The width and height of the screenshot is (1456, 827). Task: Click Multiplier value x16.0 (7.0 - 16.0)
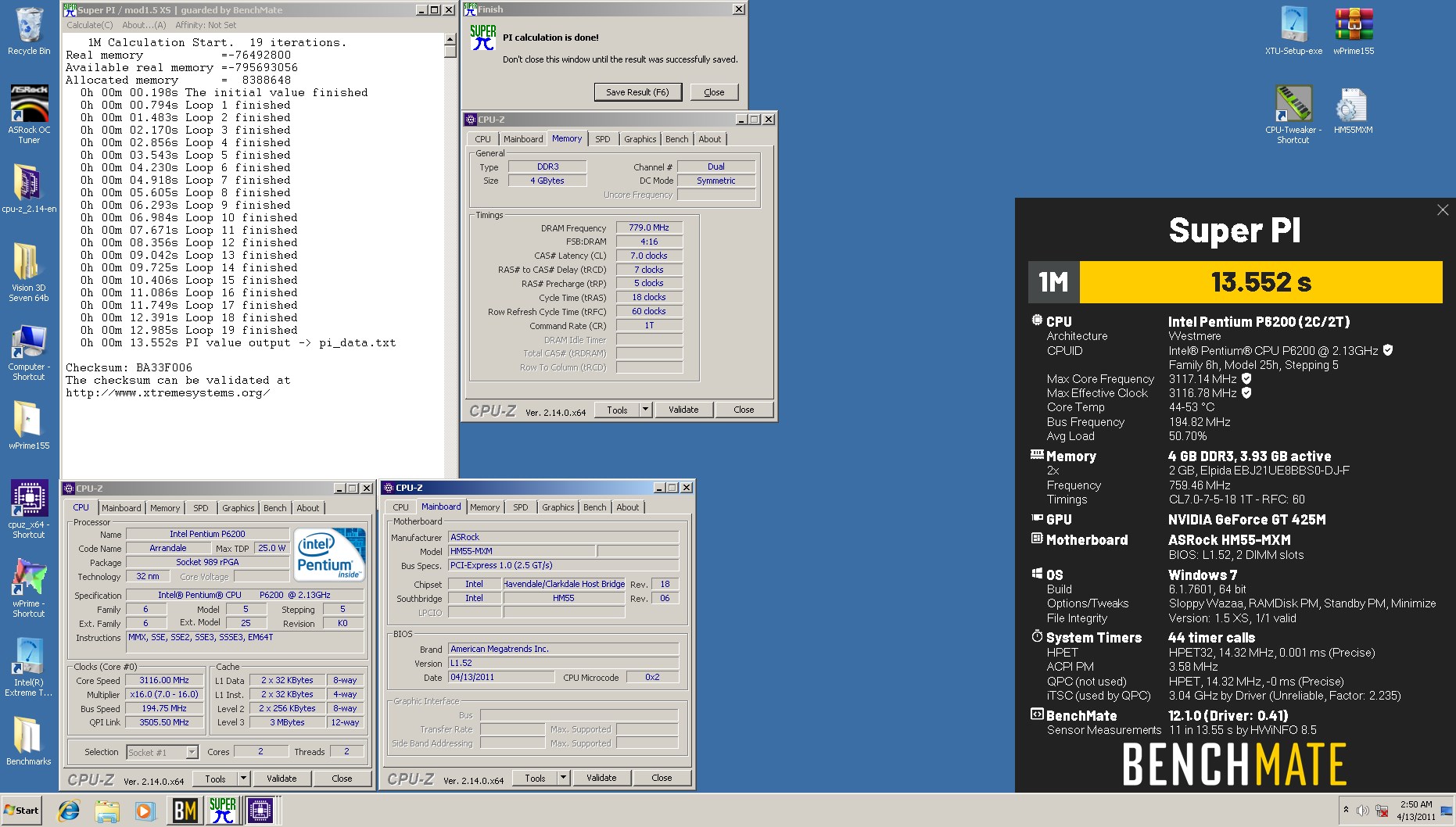pyautogui.click(x=165, y=695)
